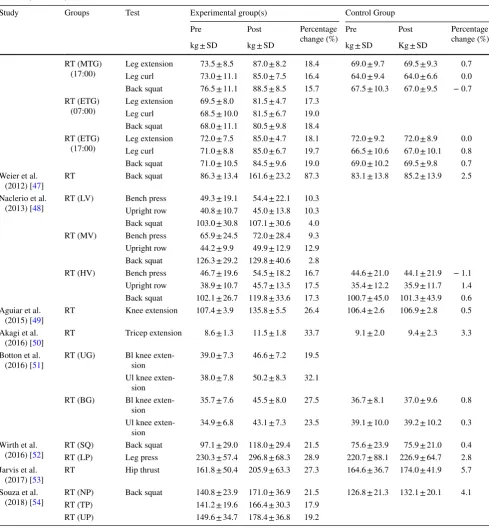Click the value '135.8±5.5'

click(x=267, y=310)
